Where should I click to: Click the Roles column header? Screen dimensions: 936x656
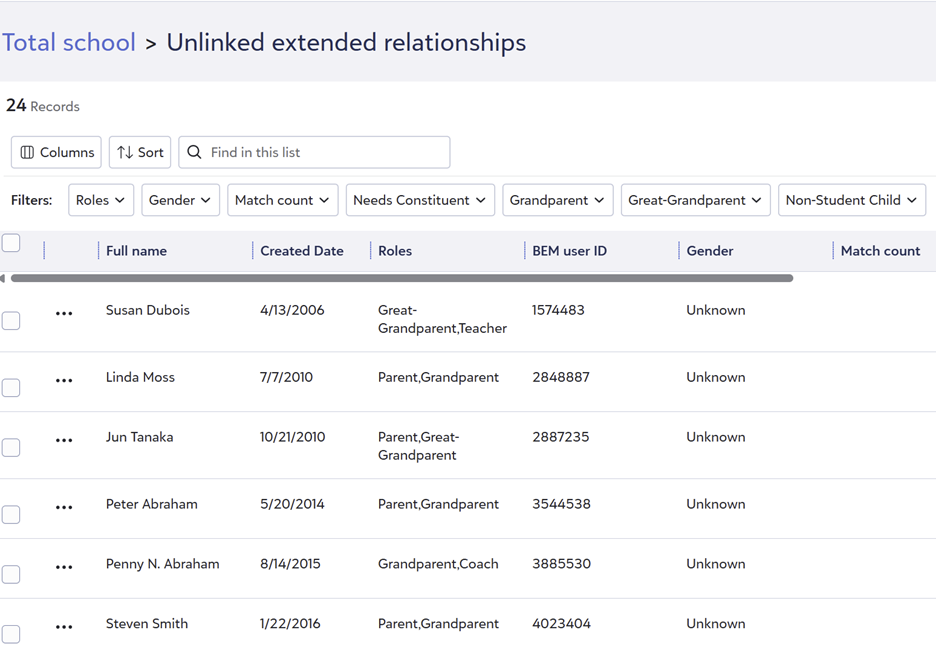(395, 251)
